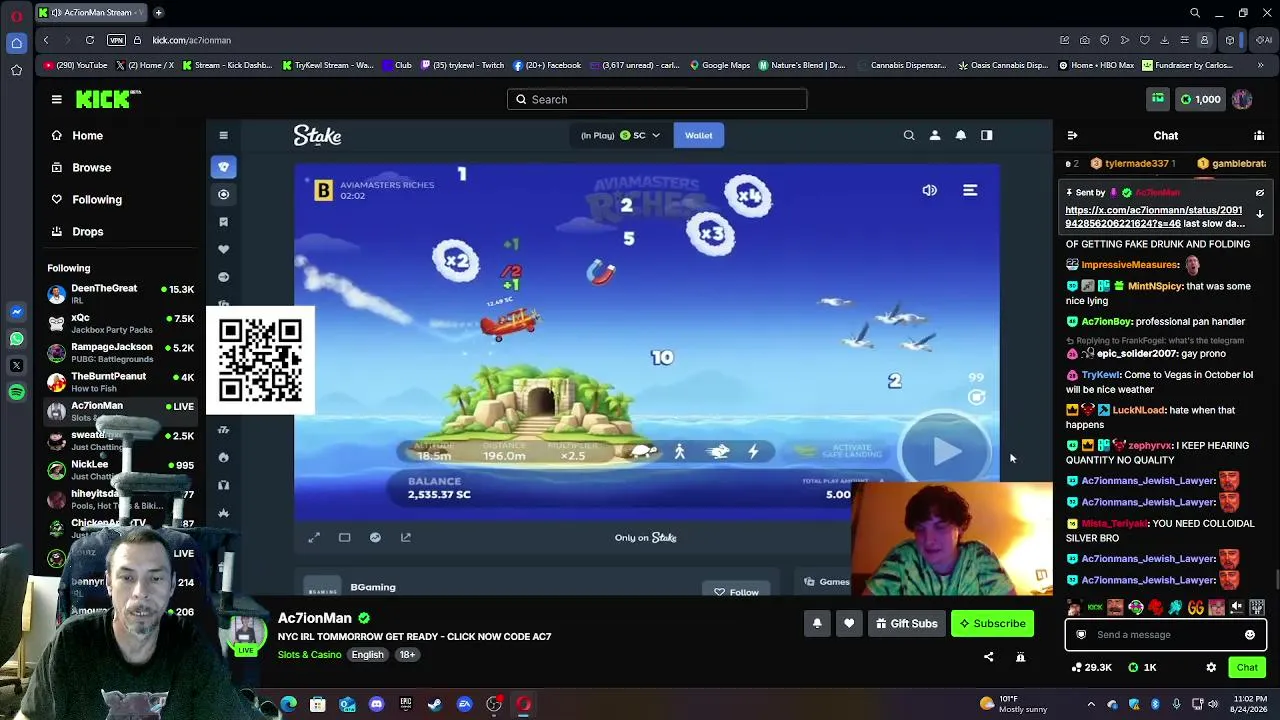Unpin the pinned chat message
Viewport: 1280px width, 720px height.
(1260, 193)
